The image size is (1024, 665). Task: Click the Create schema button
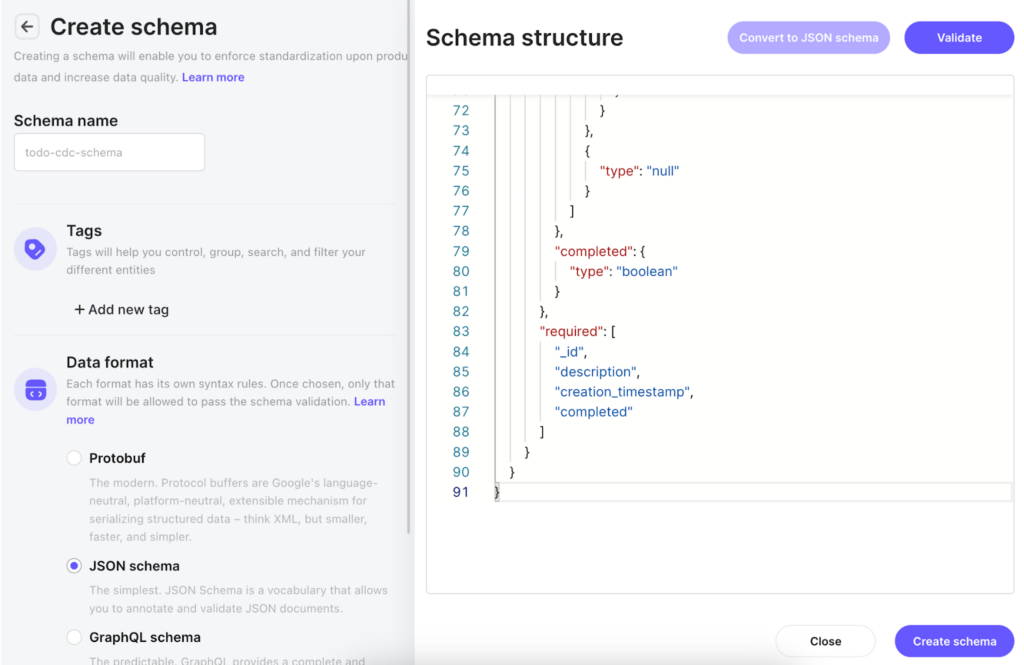[x=953, y=641]
